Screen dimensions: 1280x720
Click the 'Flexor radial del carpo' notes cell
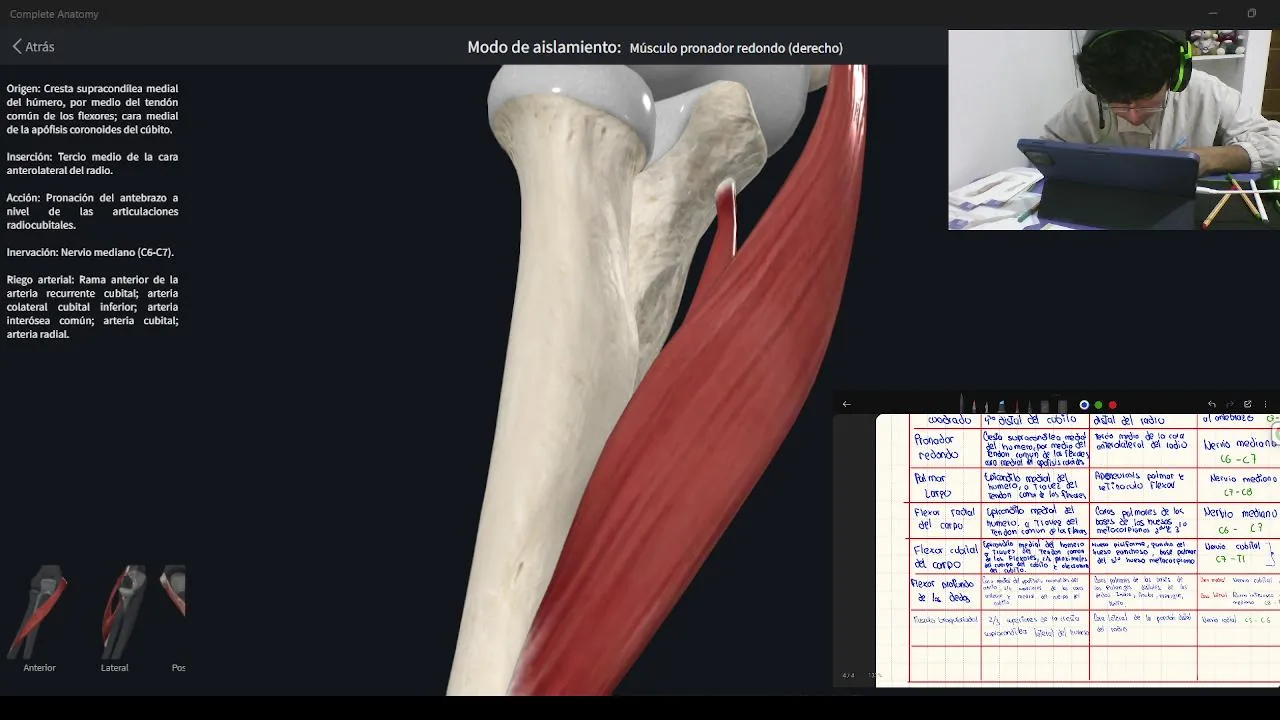(945, 520)
